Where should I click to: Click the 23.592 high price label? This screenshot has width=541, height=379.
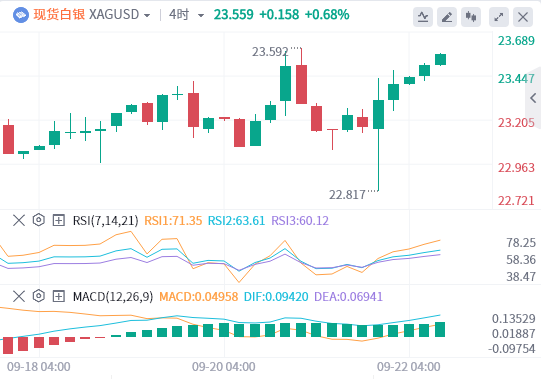point(270,52)
